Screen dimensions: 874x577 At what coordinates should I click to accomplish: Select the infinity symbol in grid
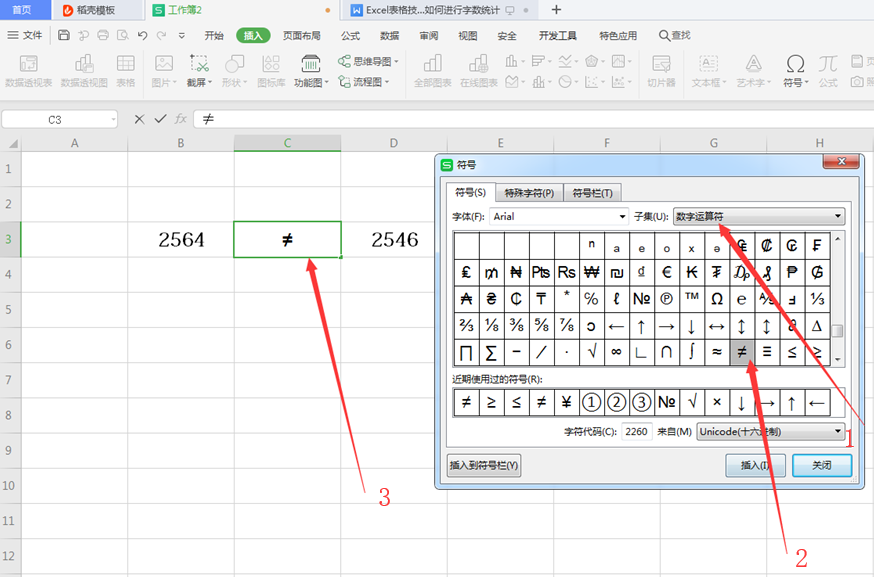coord(616,352)
